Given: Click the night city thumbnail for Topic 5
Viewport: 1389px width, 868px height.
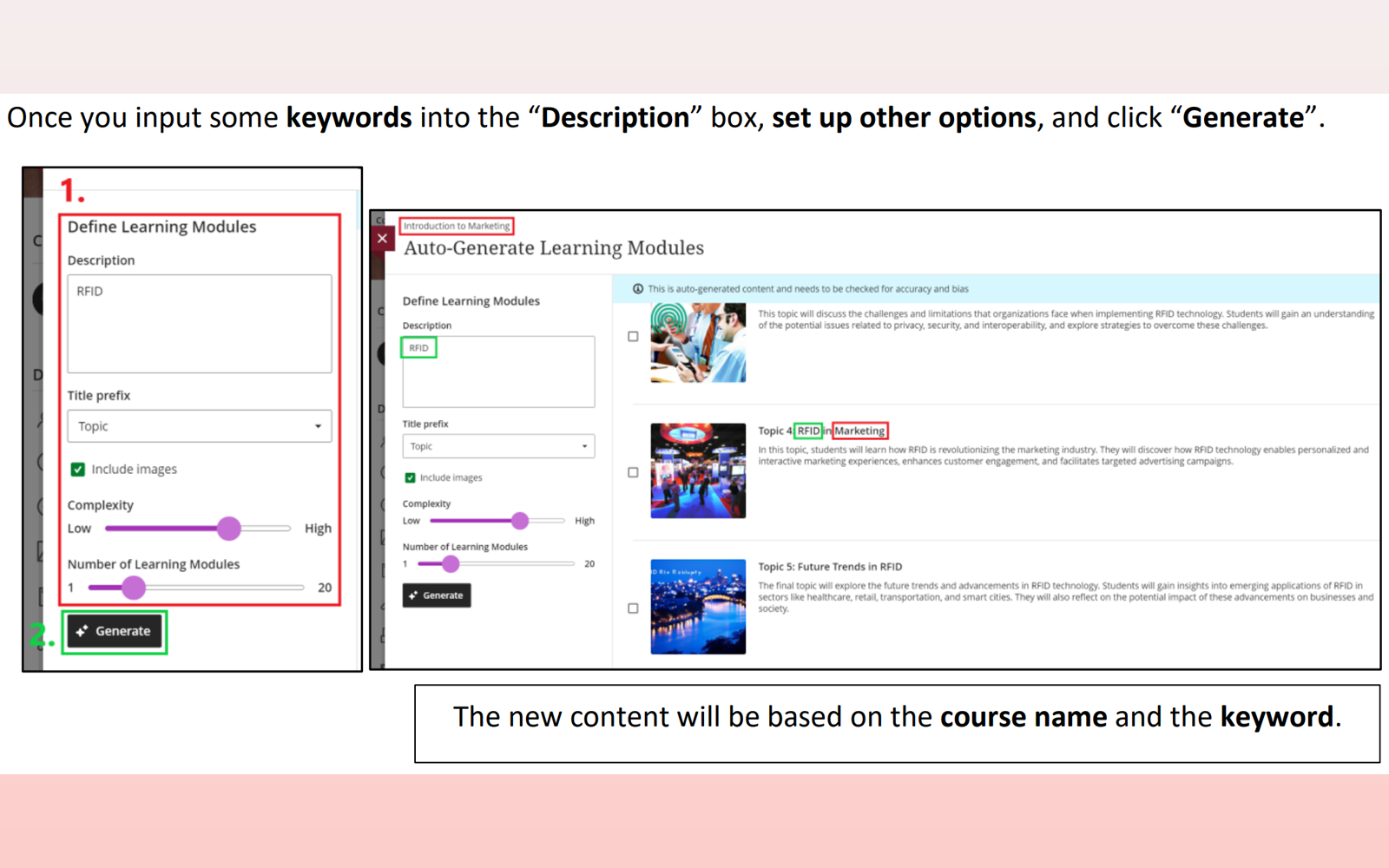Looking at the screenshot, I should [698, 608].
